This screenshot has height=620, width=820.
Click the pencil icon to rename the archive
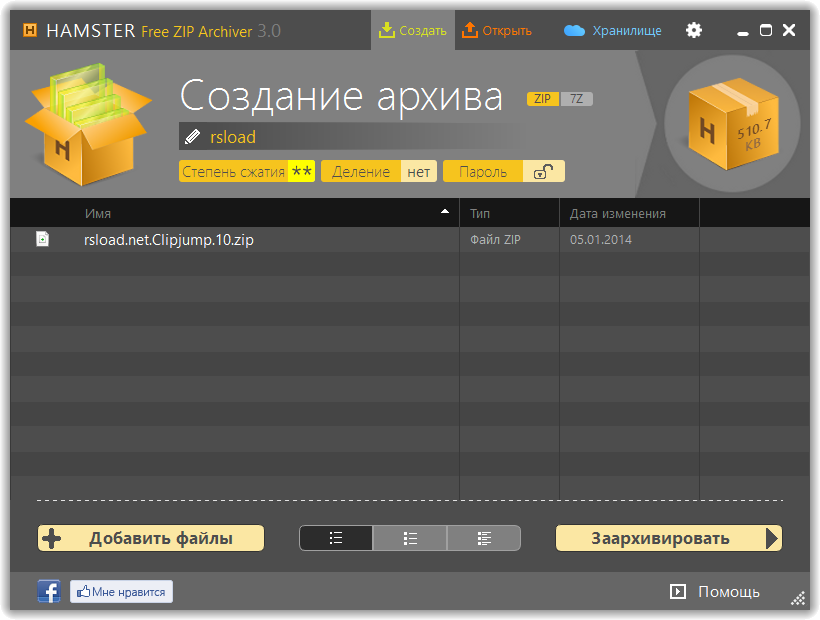coord(191,136)
